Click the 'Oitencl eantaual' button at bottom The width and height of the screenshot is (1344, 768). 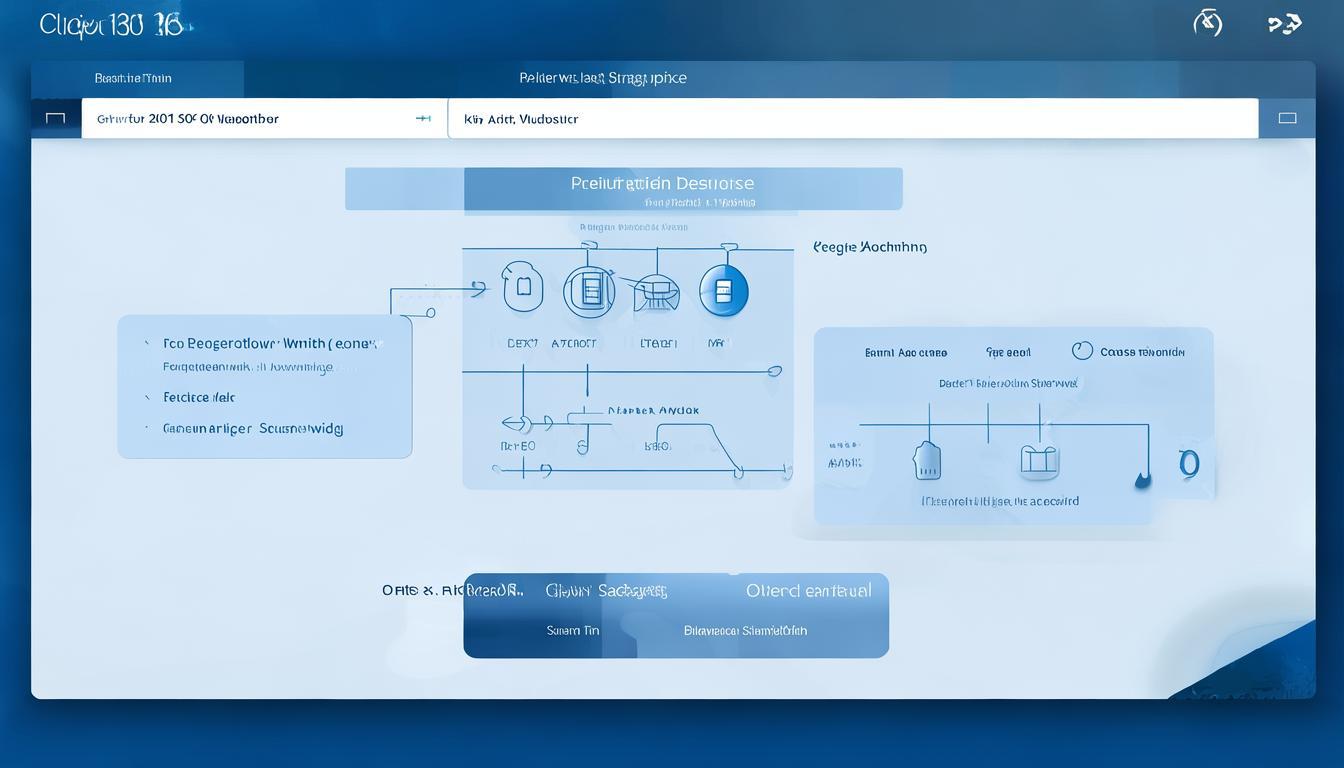click(808, 591)
